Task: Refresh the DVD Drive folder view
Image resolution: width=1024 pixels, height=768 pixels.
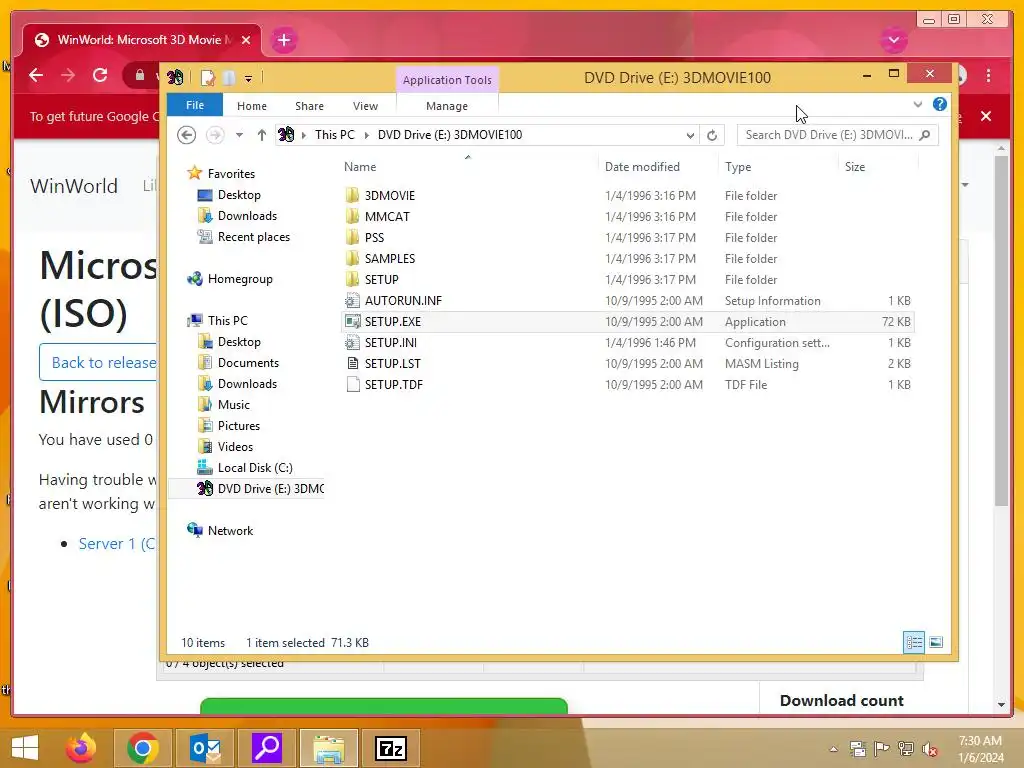Action: coord(712,135)
